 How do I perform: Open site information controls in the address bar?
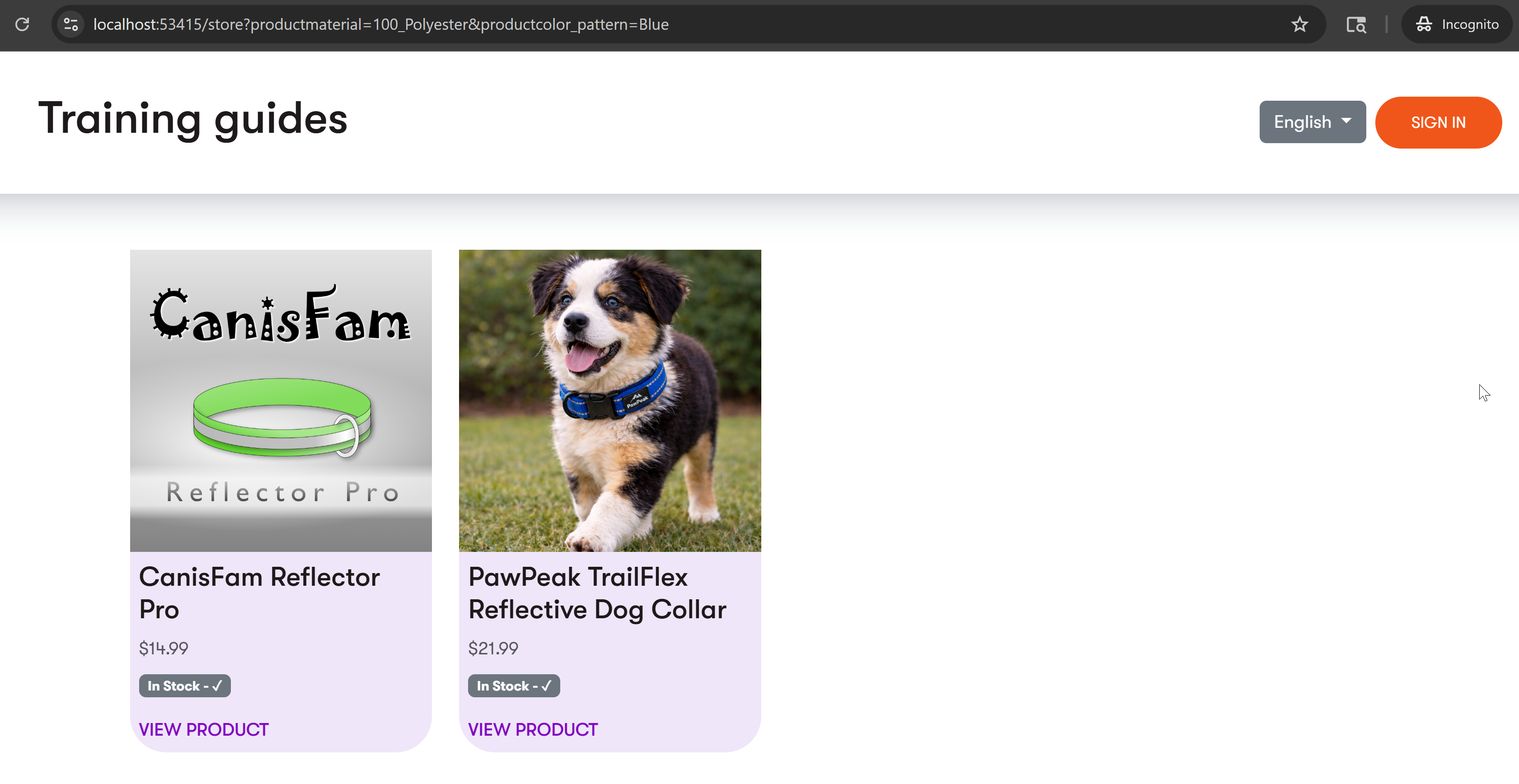71,24
